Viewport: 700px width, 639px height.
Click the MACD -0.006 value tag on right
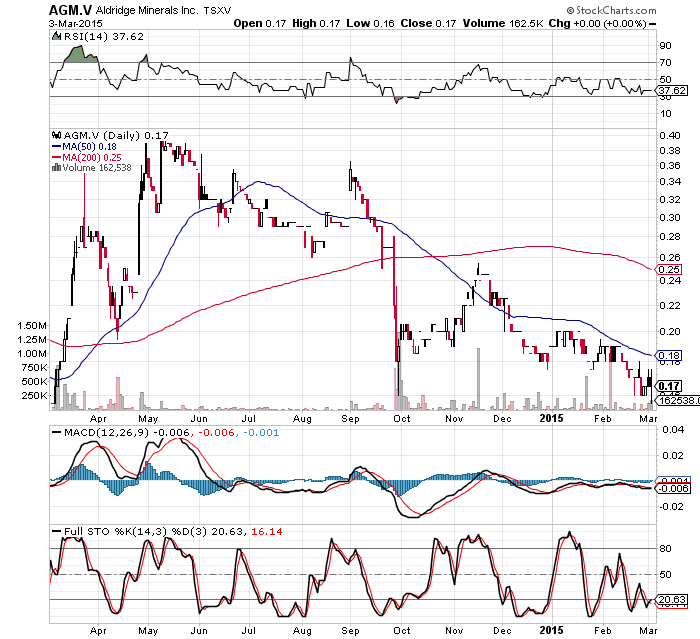click(x=673, y=489)
